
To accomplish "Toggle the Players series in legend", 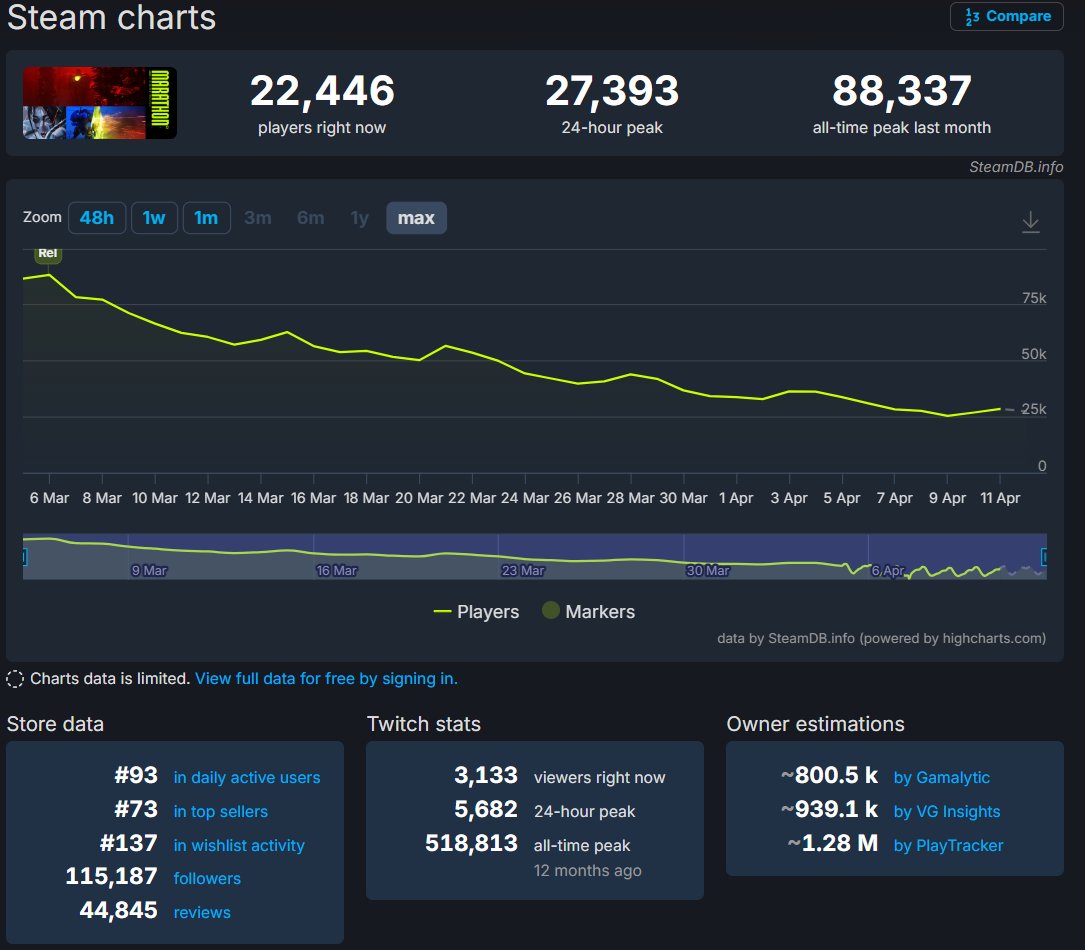I will [x=476, y=612].
